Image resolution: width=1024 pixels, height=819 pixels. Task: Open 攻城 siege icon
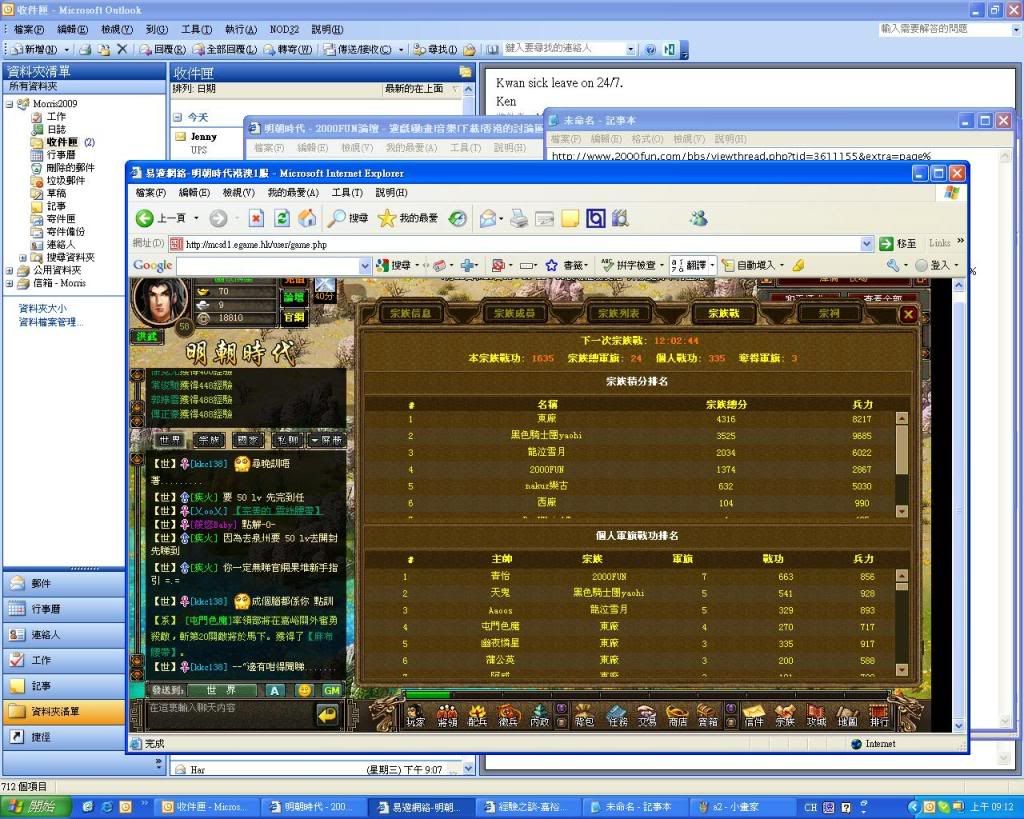coord(816,716)
